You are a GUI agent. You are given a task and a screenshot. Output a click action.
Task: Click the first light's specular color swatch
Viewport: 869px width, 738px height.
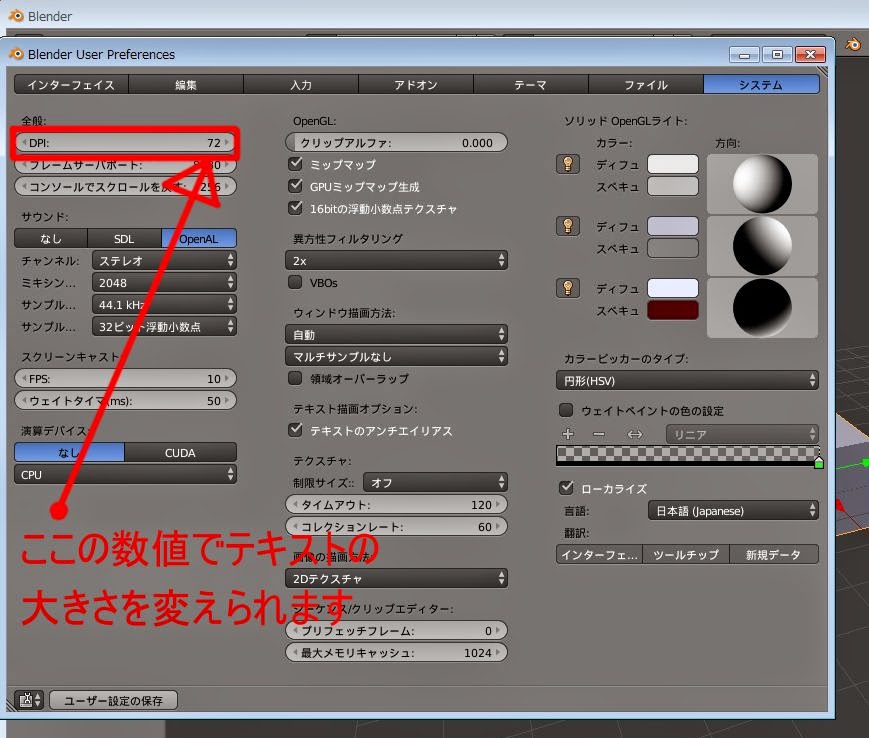tap(673, 186)
